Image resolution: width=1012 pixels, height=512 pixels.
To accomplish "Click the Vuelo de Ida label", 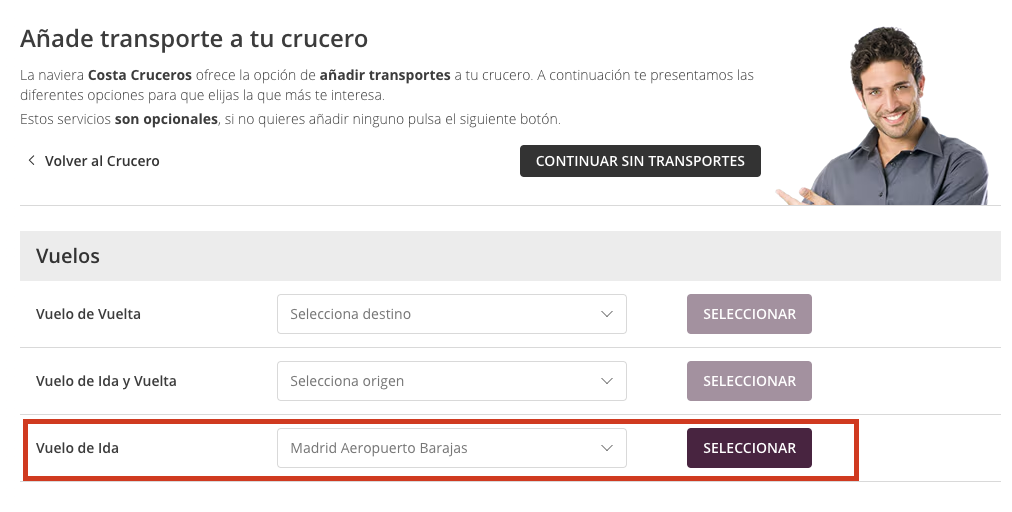I will pyautogui.click(x=77, y=448).
